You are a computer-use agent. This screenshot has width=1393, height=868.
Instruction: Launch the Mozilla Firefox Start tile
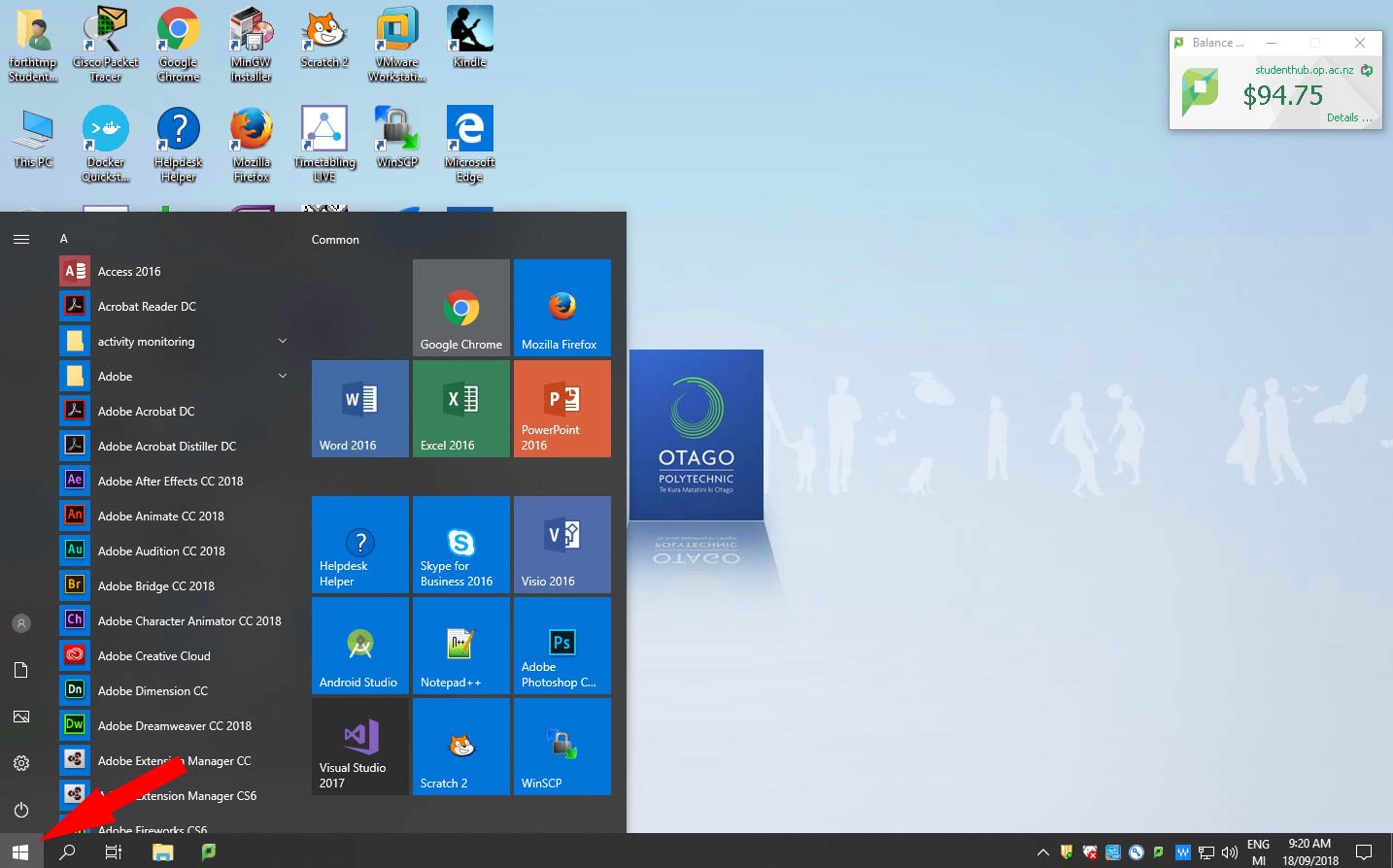[x=562, y=308]
